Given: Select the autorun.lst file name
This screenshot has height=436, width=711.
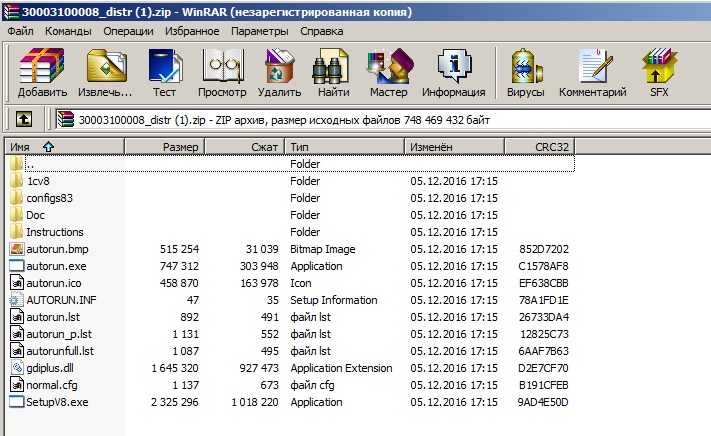Looking at the screenshot, I should pyautogui.click(x=53, y=317).
